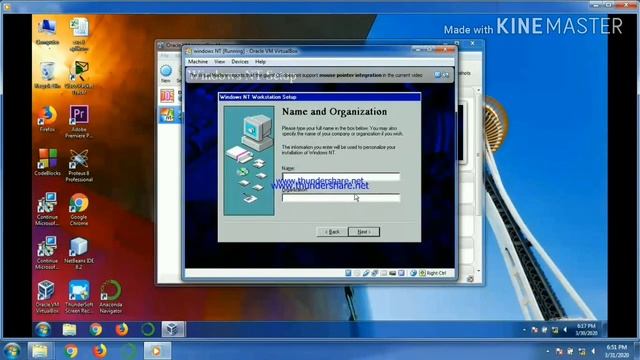Open the Help menu in VM window

point(260,62)
